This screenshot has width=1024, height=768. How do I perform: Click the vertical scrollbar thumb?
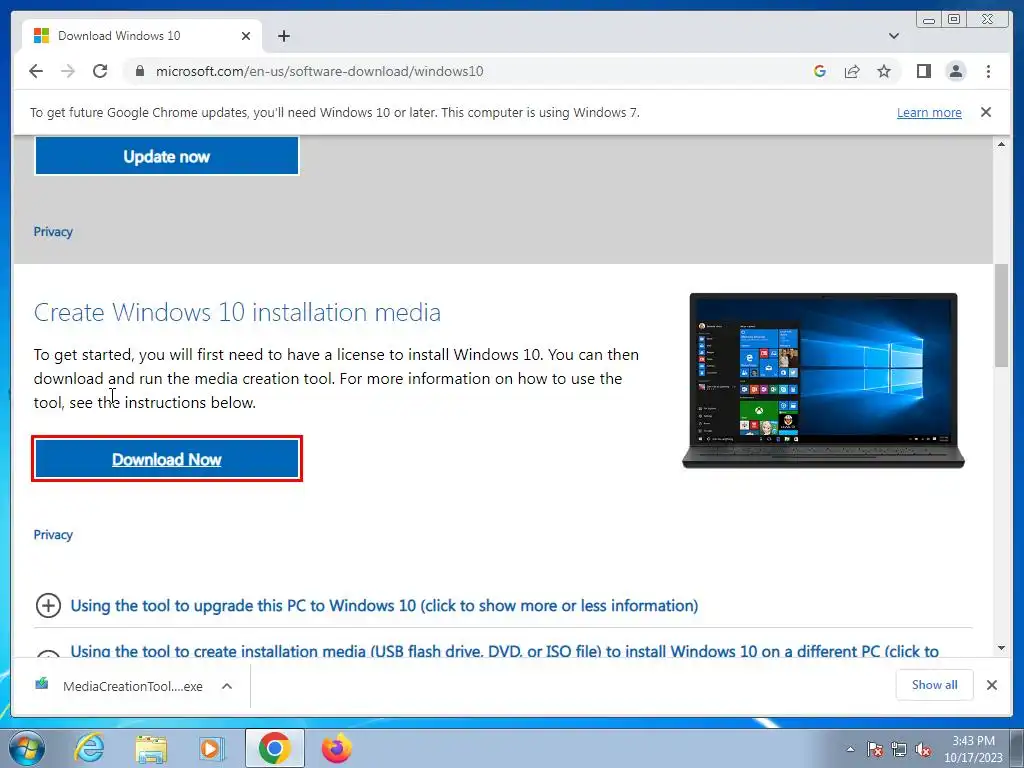pyautogui.click(x=1001, y=315)
